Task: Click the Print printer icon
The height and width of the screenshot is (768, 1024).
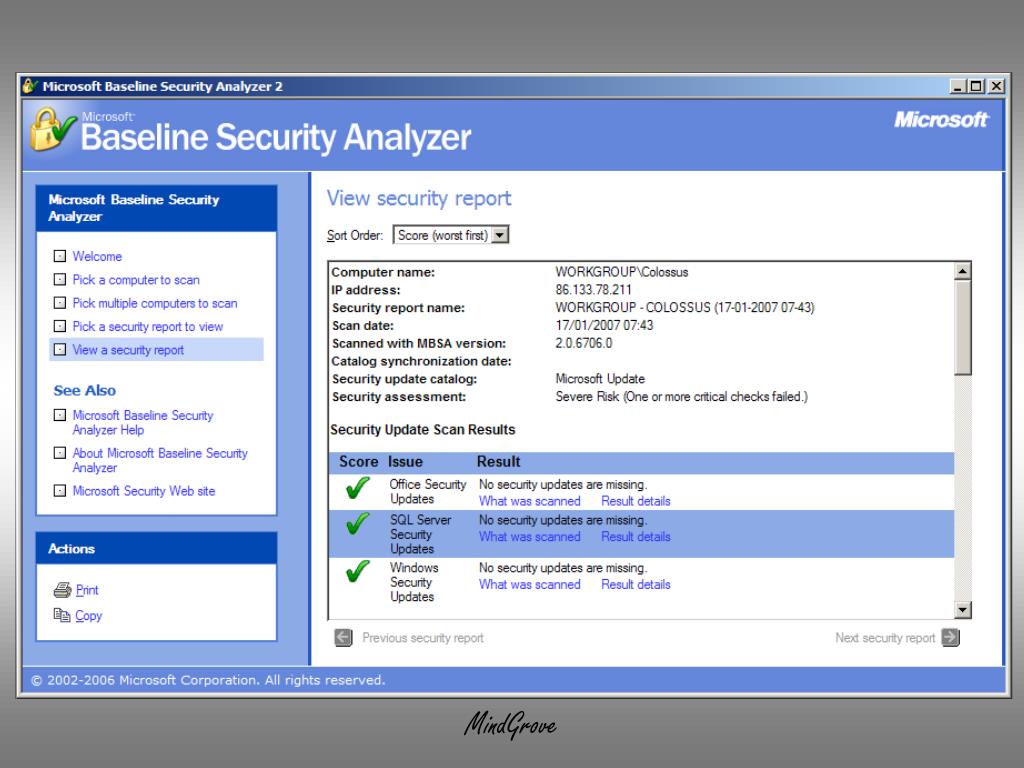Action: pos(62,590)
